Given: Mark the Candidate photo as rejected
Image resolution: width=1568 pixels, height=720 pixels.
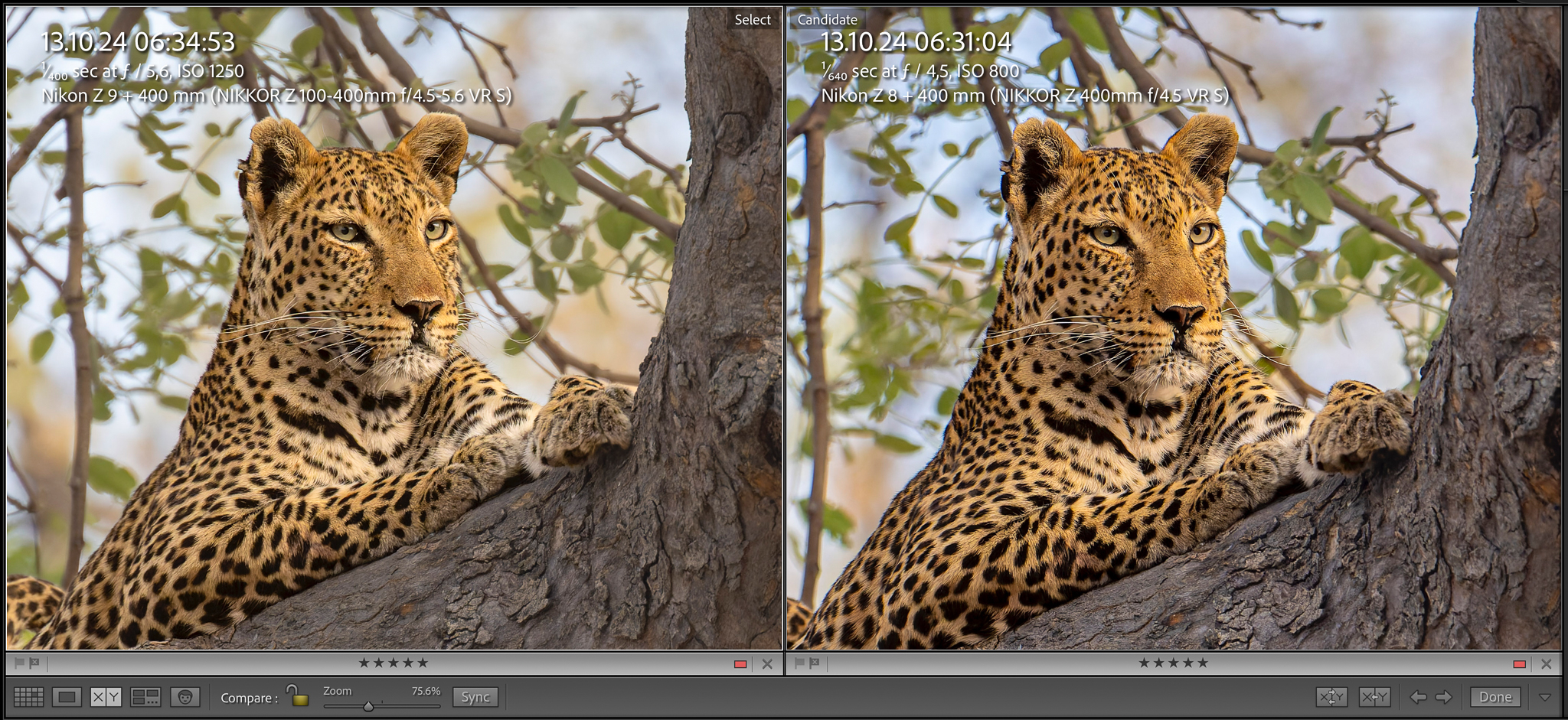Looking at the screenshot, I should (814, 663).
